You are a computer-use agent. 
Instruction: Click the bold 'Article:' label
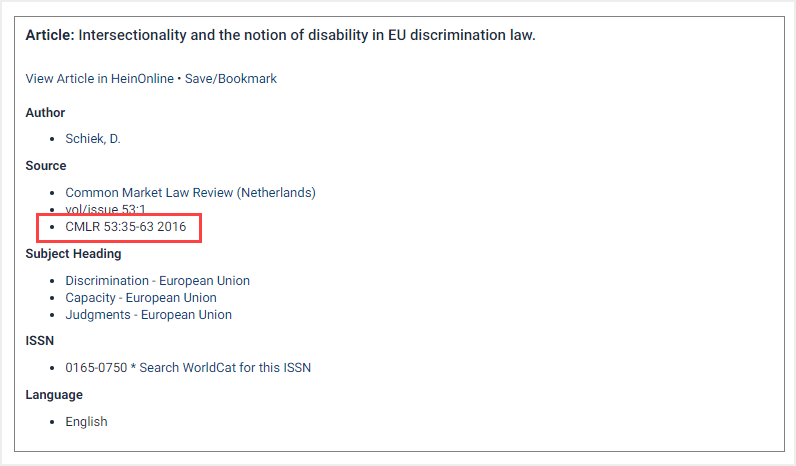[x=50, y=35]
